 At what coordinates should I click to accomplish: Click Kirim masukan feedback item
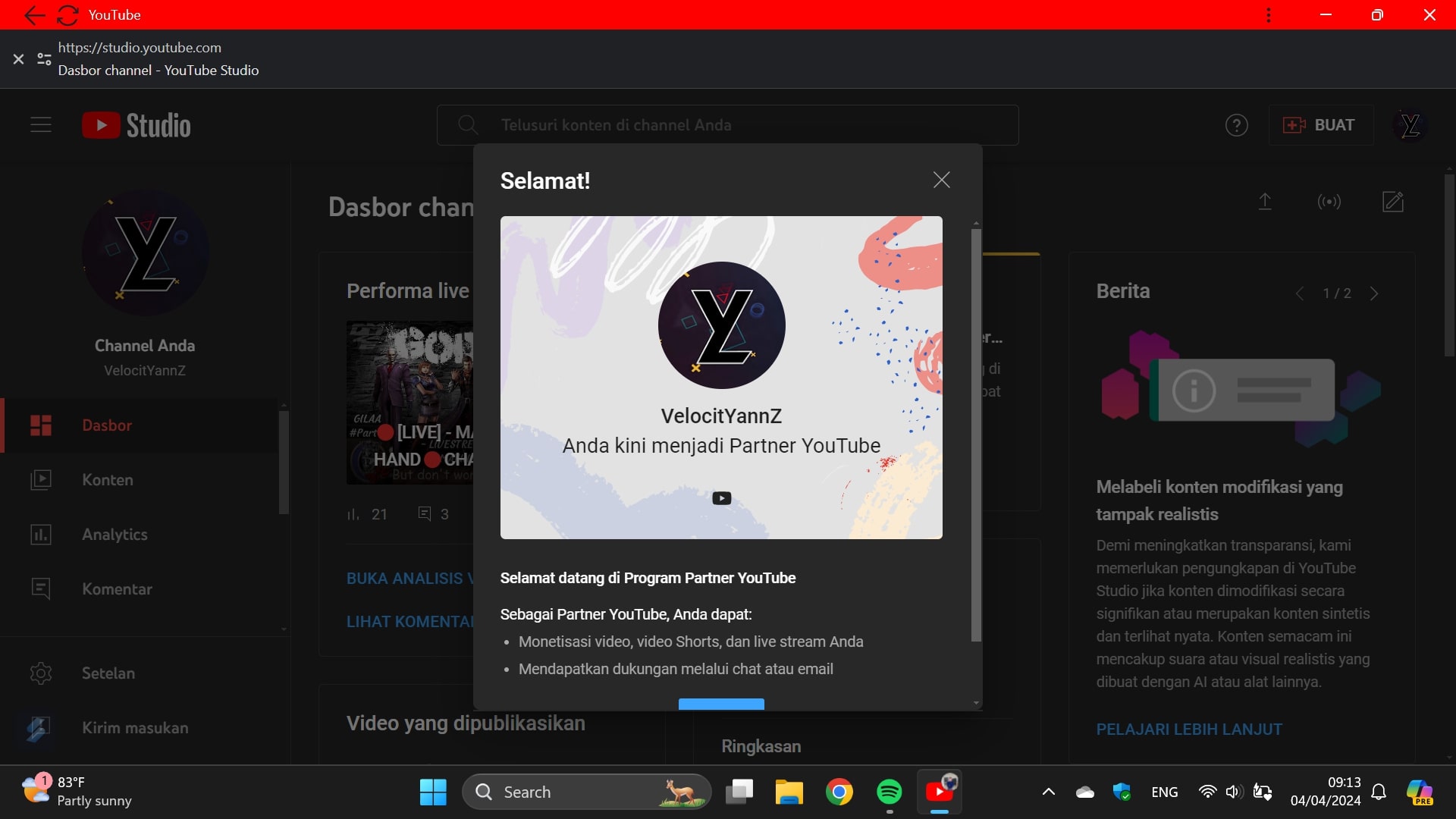tap(134, 728)
